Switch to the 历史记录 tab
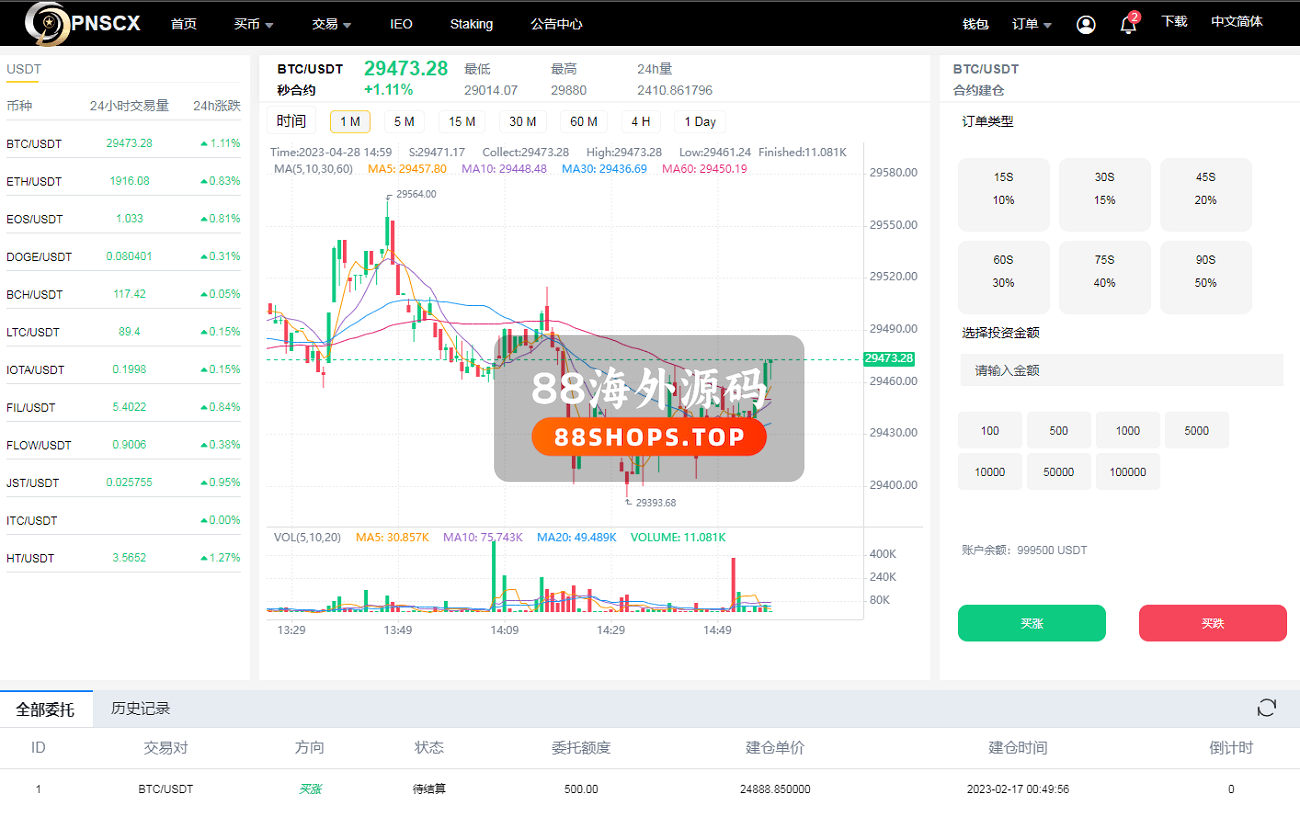 coord(141,708)
